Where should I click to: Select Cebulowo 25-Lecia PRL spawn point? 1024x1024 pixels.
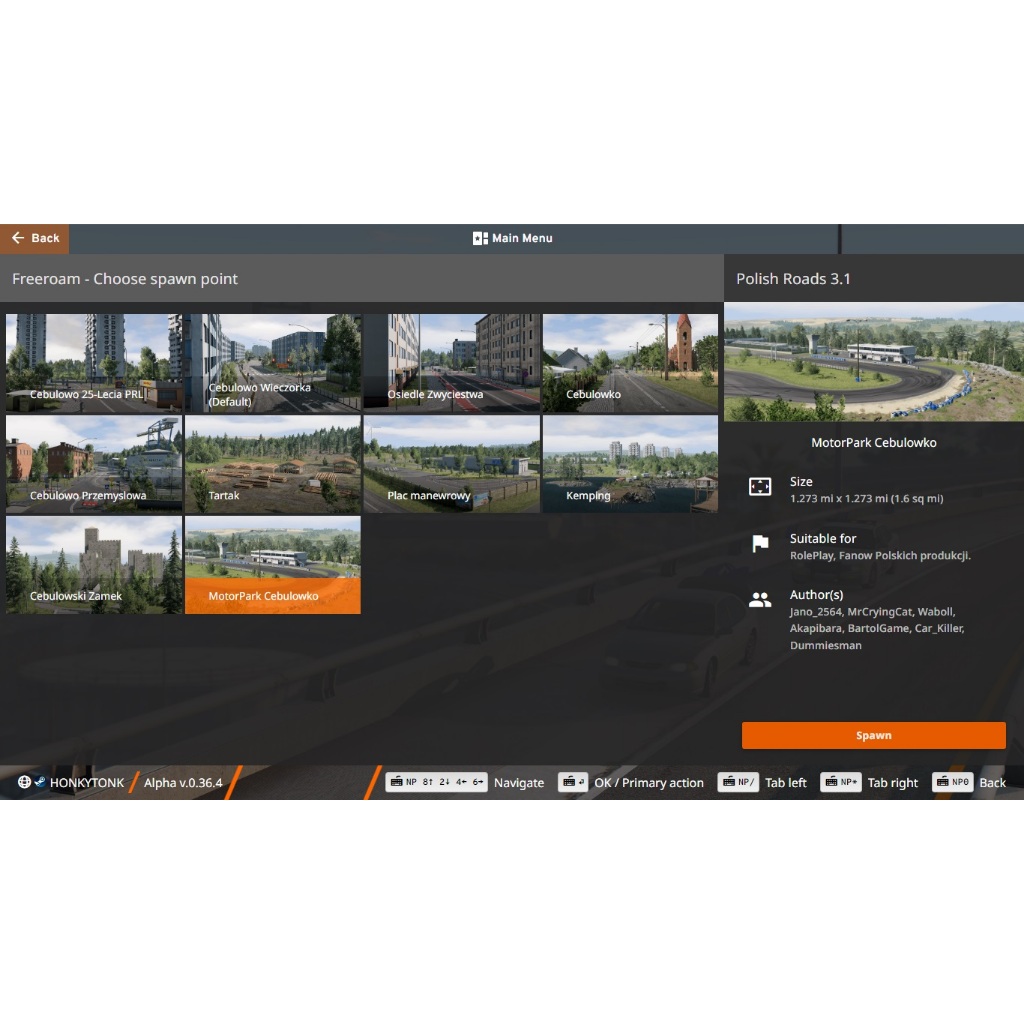94,363
